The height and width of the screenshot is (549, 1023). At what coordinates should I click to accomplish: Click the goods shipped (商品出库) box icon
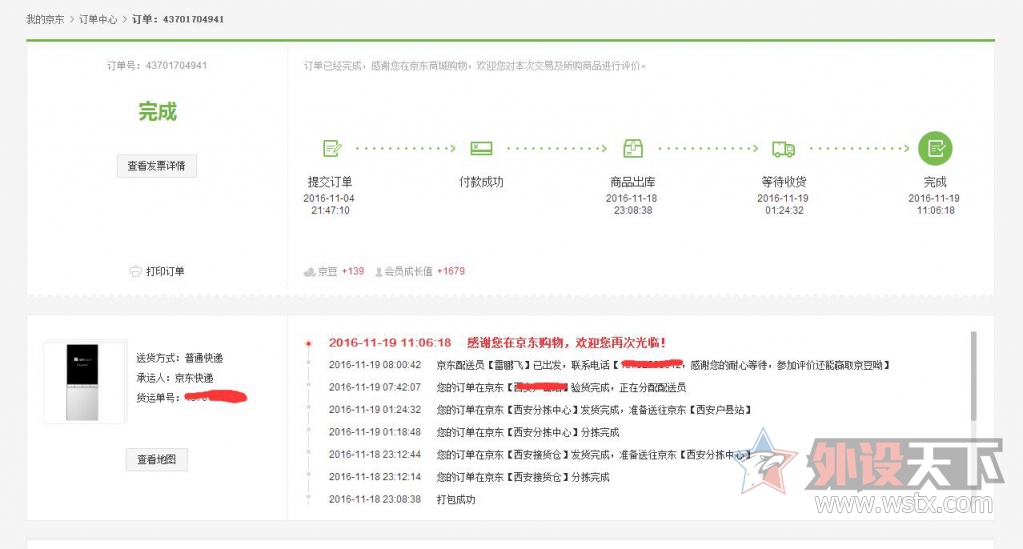coord(632,149)
